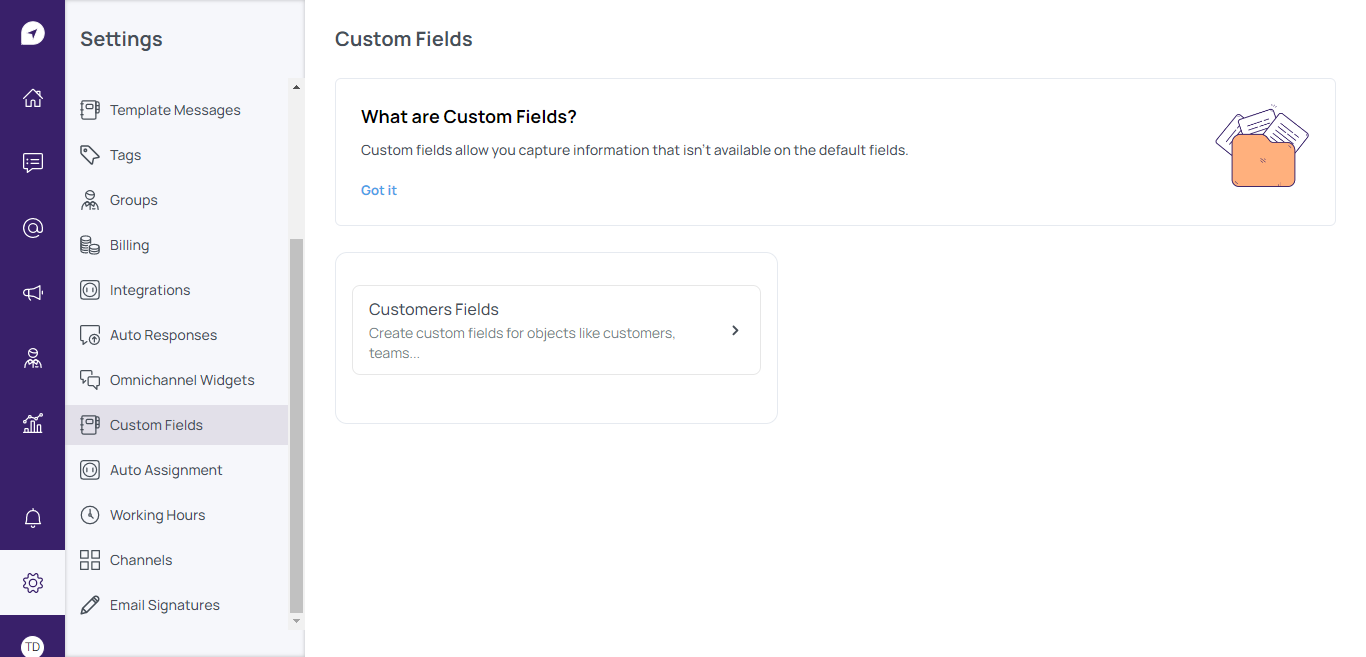Click the mentions at-sign icon
Image resolution: width=1366 pixels, height=657 pixels.
[33, 228]
